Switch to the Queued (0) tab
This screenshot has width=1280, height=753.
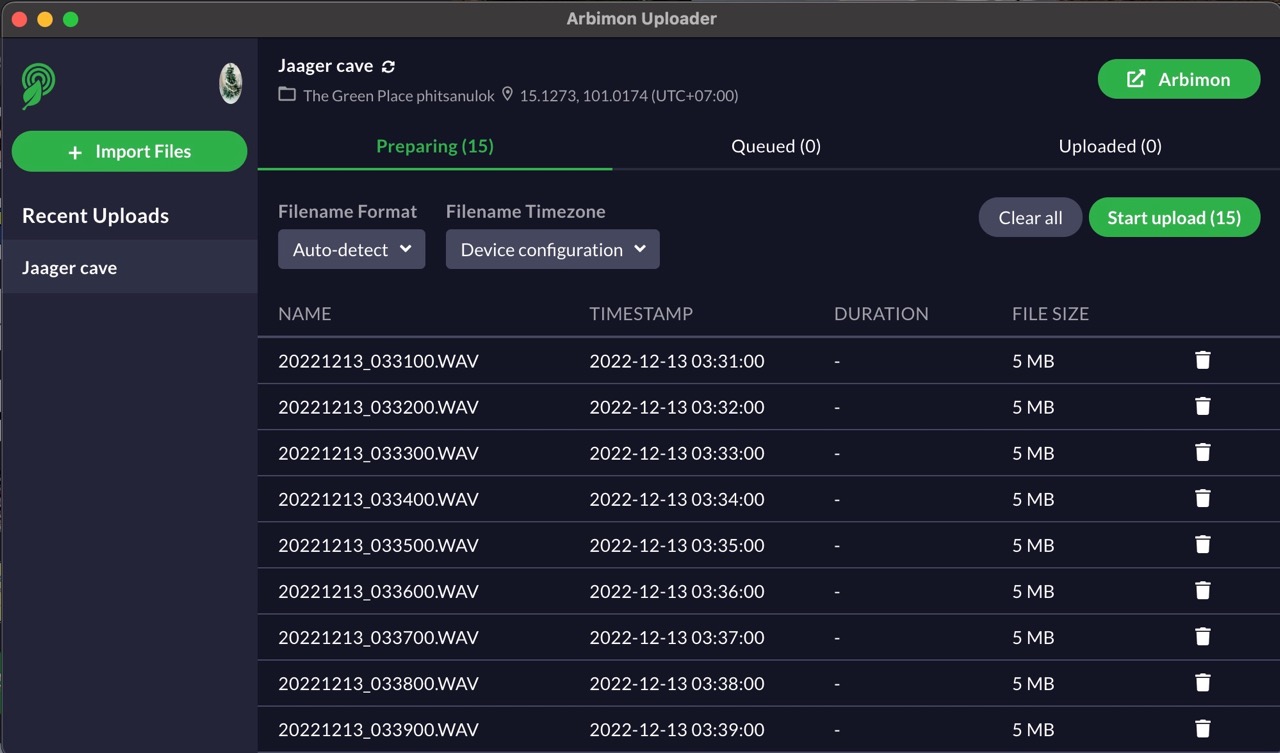pyautogui.click(x=776, y=146)
